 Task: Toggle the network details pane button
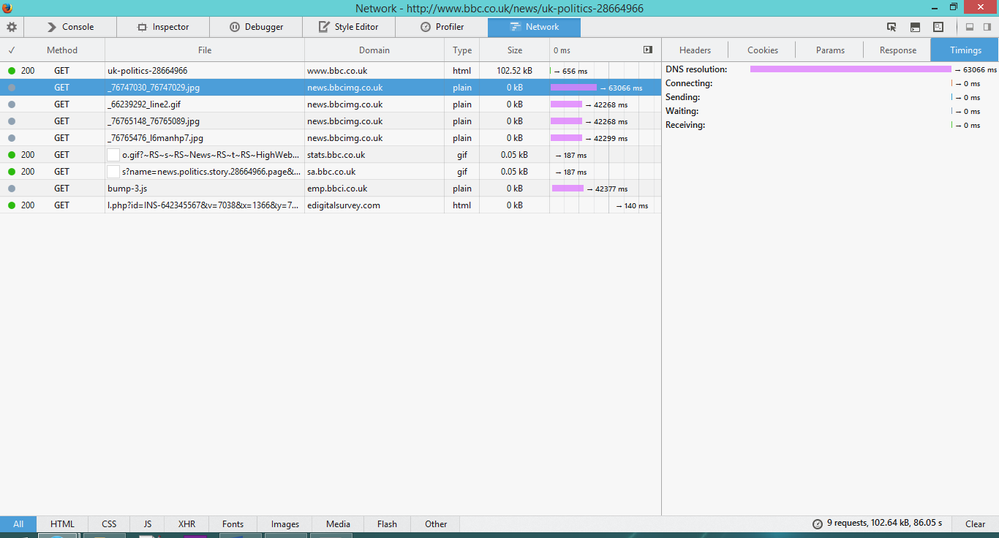[648, 50]
